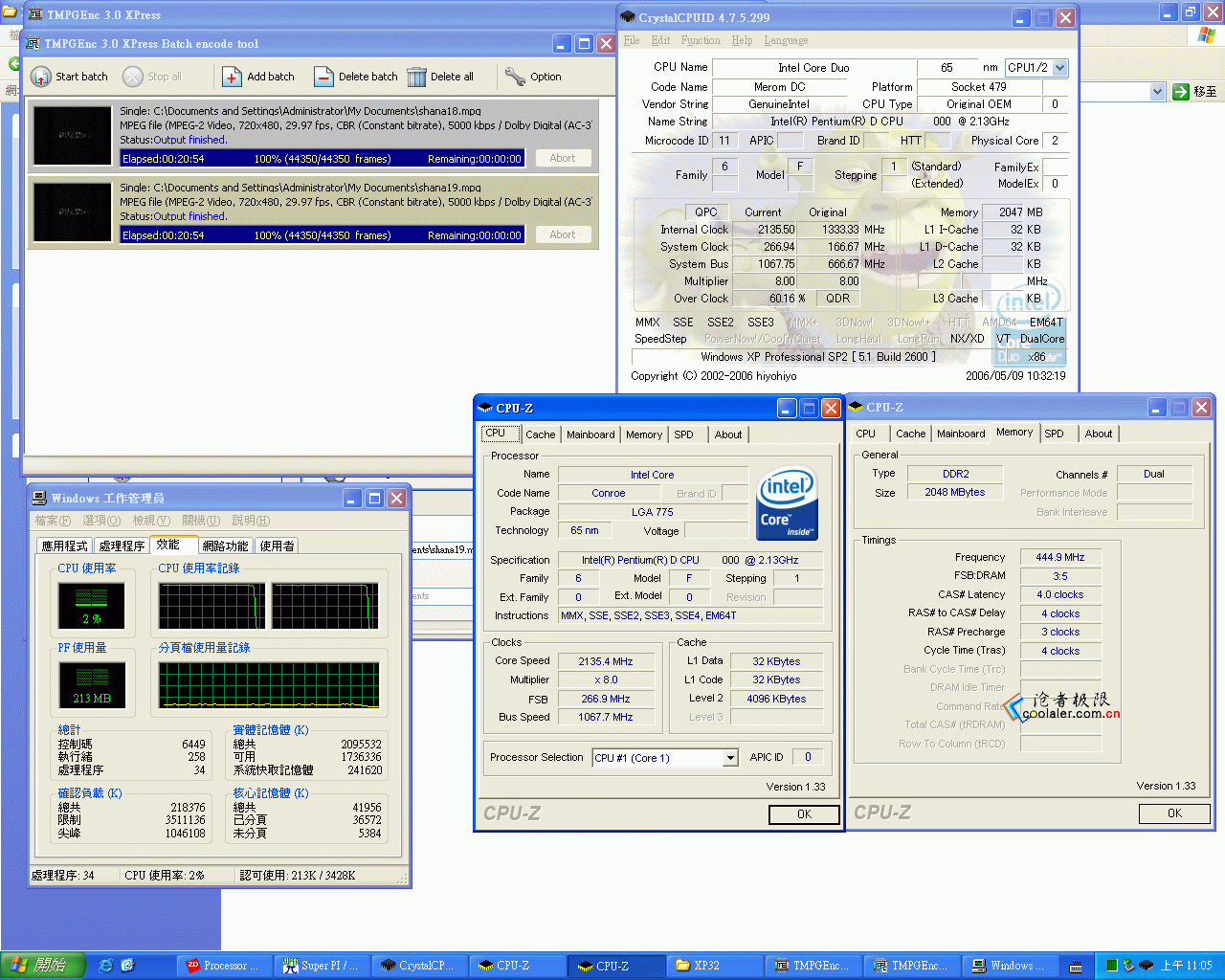Screen dimensions: 1225x980
Task: Click the Stop all toolbar icon
Action: tap(133, 77)
